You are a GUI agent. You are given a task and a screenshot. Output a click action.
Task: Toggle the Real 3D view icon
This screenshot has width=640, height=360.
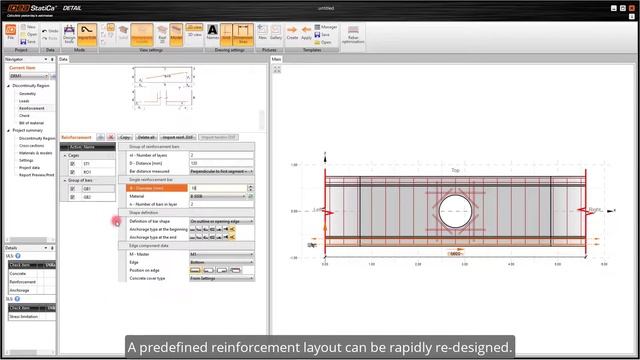point(162,34)
